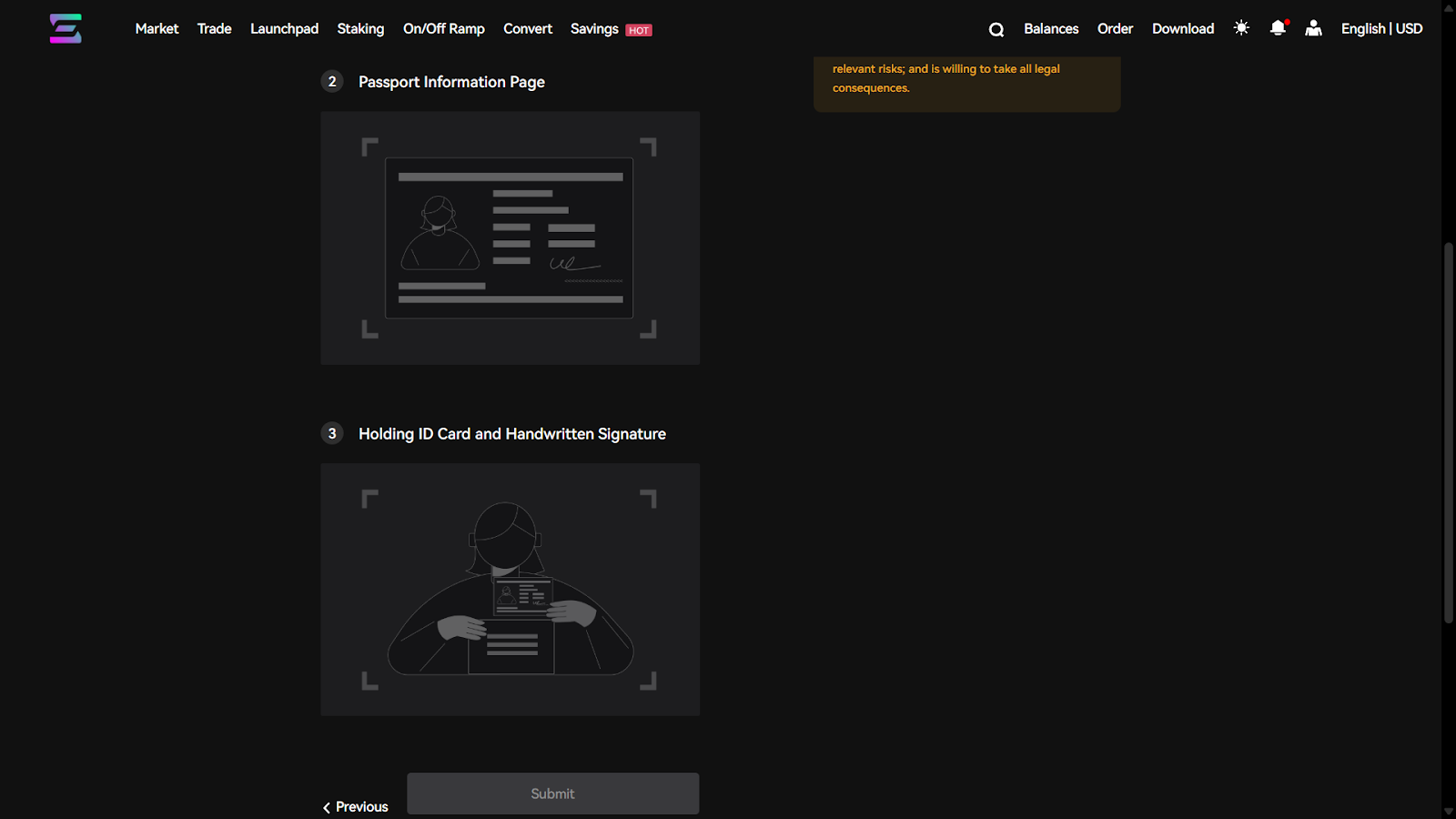
Task: Open the Market menu
Action: click(x=157, y=28)
